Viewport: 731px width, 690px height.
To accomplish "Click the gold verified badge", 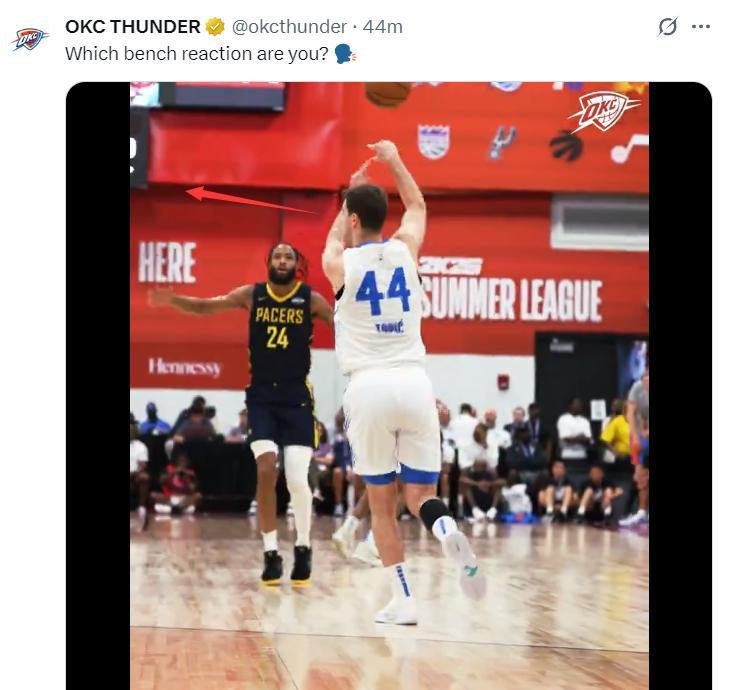I will pos(215,27).
